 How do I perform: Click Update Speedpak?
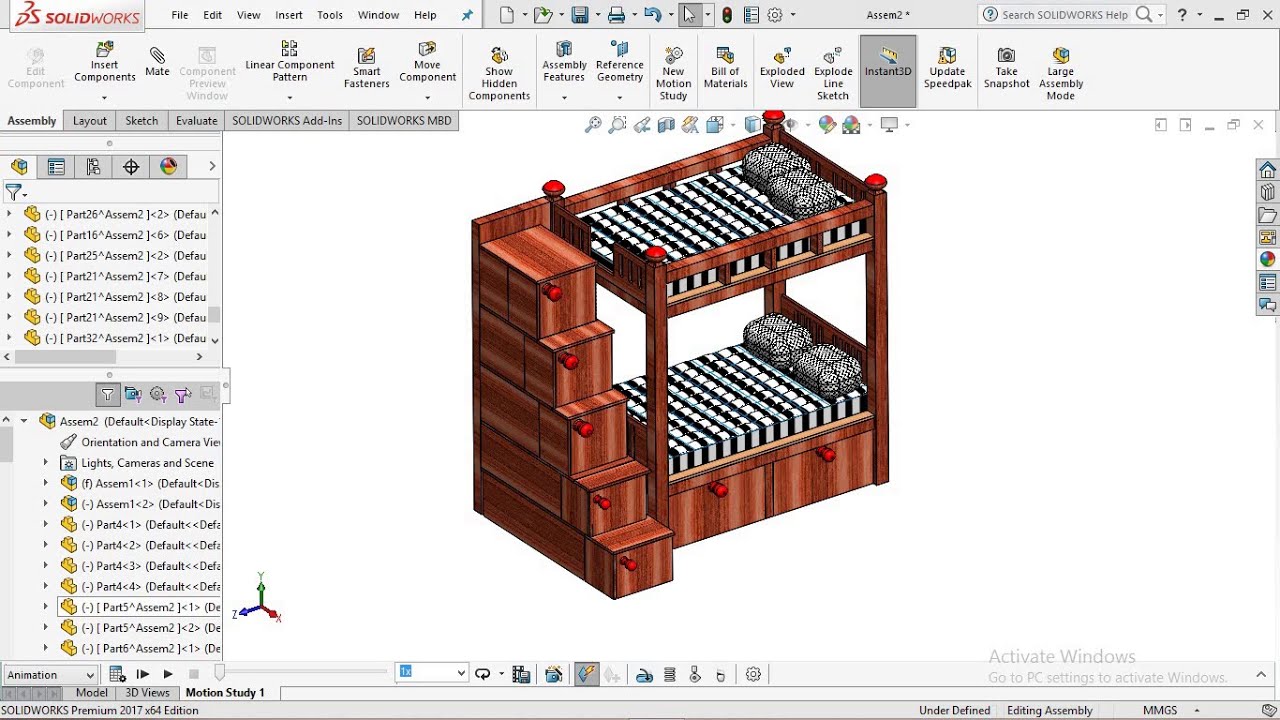[x=947, y=67]
